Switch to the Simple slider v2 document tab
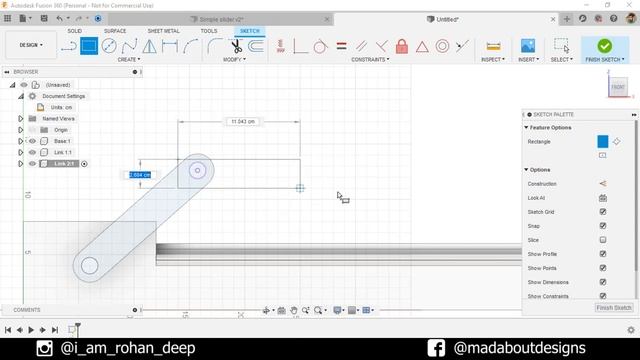 click(221, 19)
